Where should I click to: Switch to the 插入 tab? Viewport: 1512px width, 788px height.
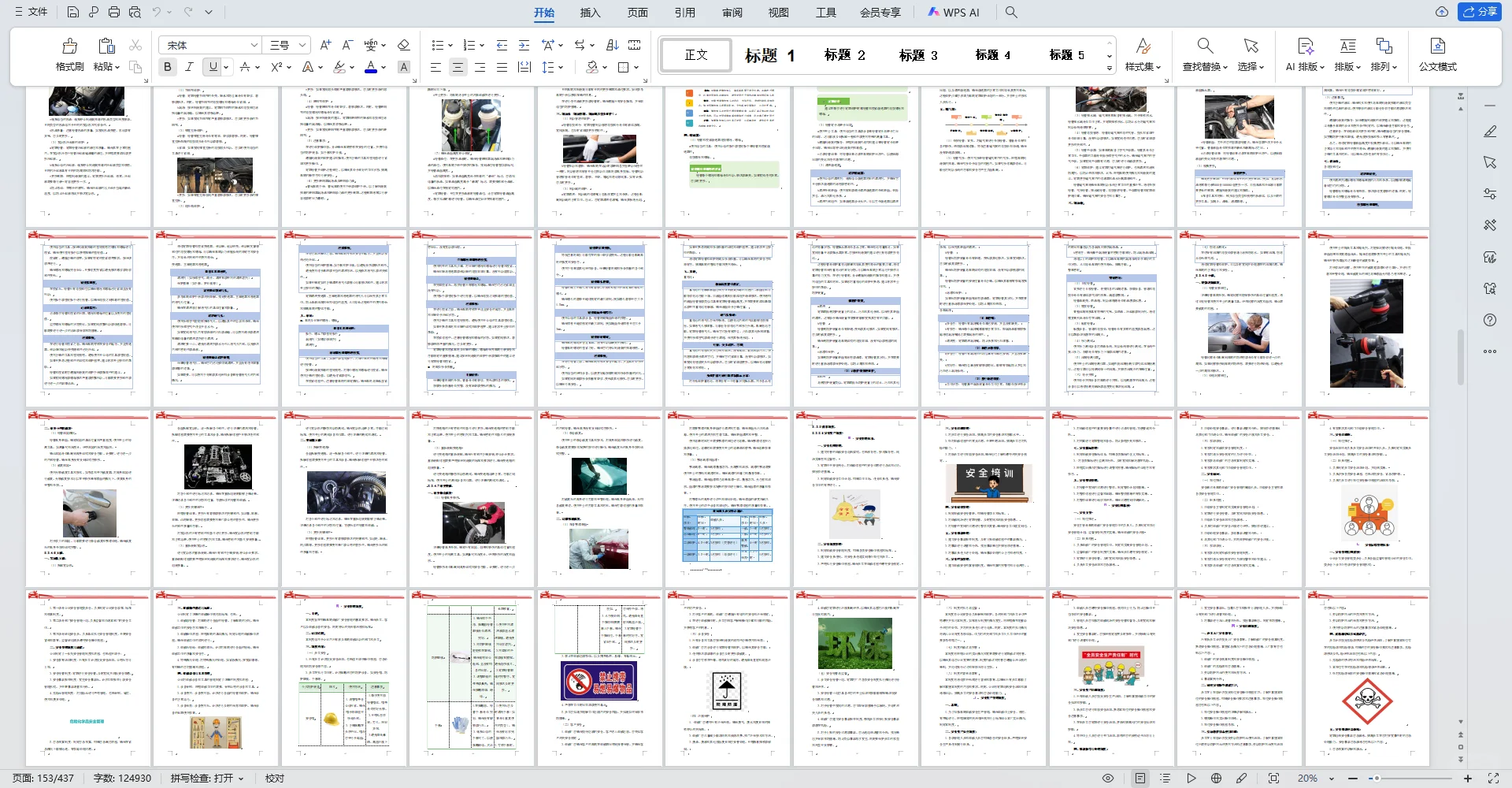(590, 12)
